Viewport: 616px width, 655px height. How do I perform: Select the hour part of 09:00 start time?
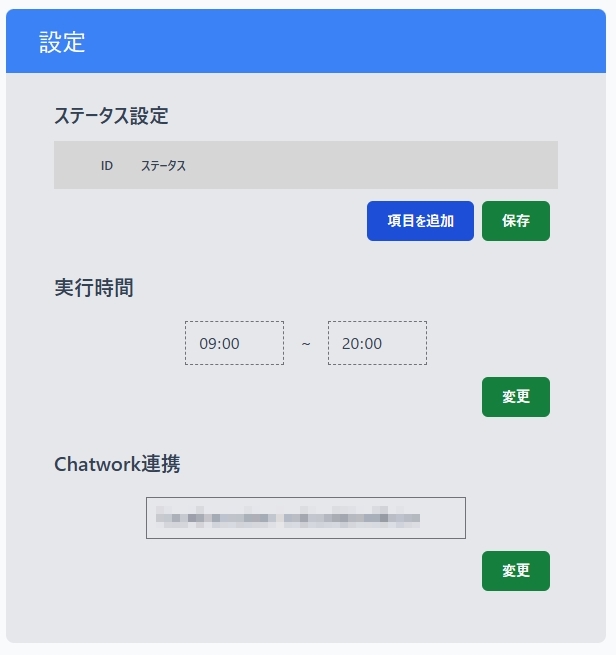[x=207, y=343]
